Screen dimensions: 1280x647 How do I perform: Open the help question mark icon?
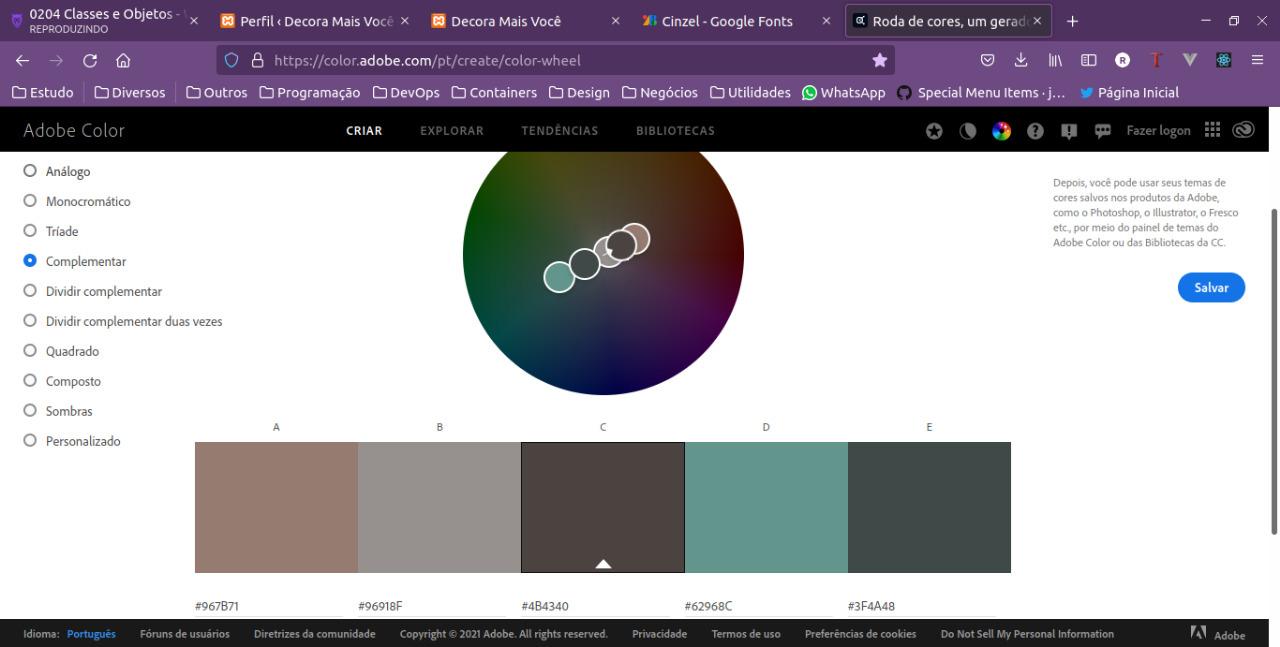point(1035,131)
